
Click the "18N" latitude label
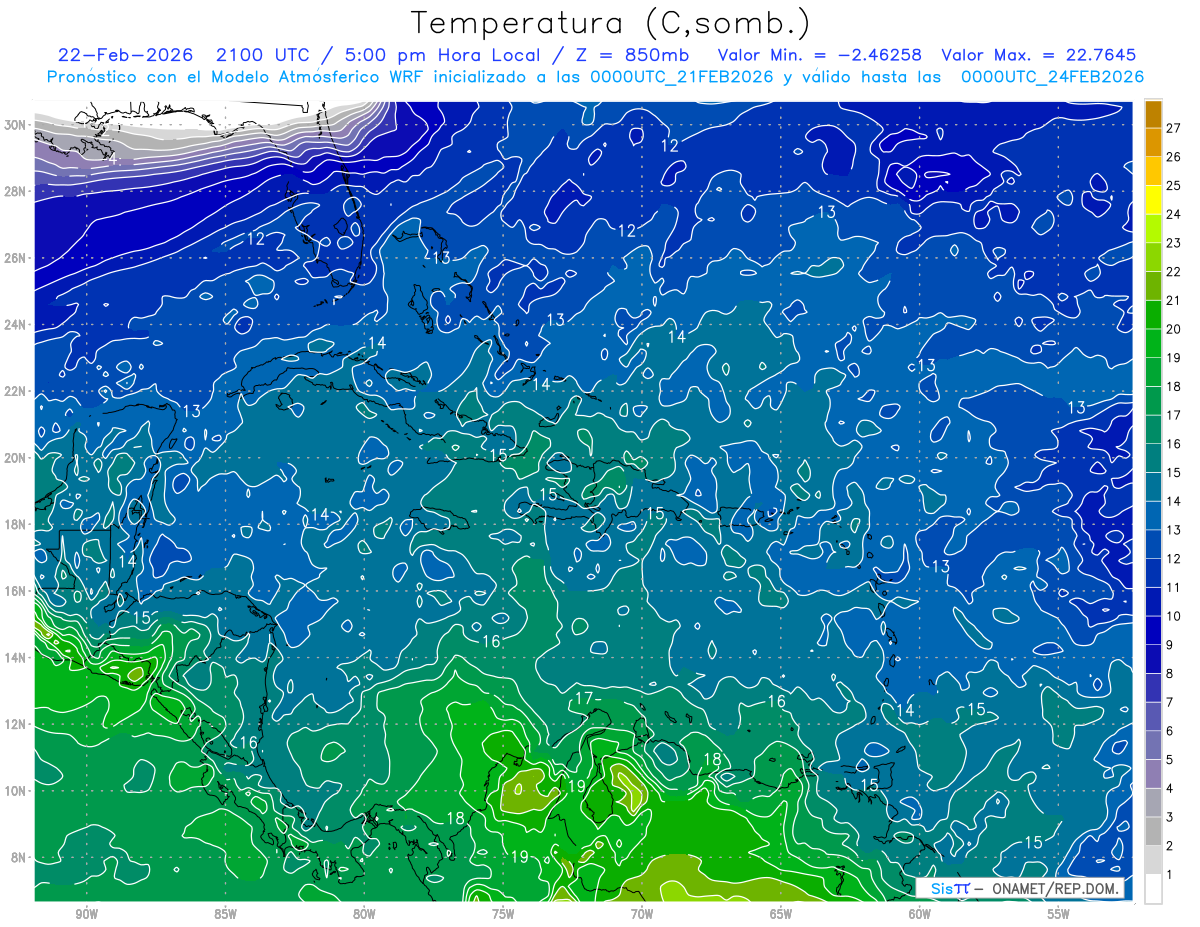click(x=15, y=525)
